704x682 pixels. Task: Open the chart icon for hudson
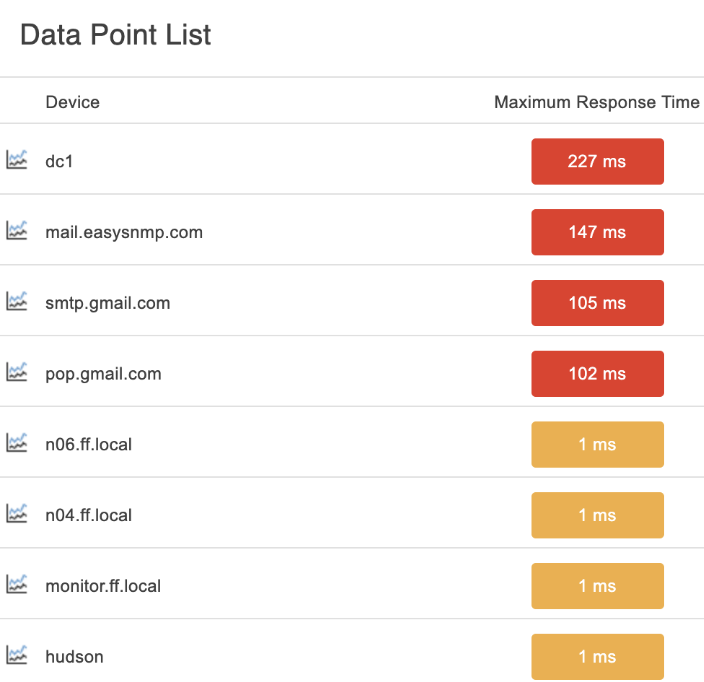point(17,655)
